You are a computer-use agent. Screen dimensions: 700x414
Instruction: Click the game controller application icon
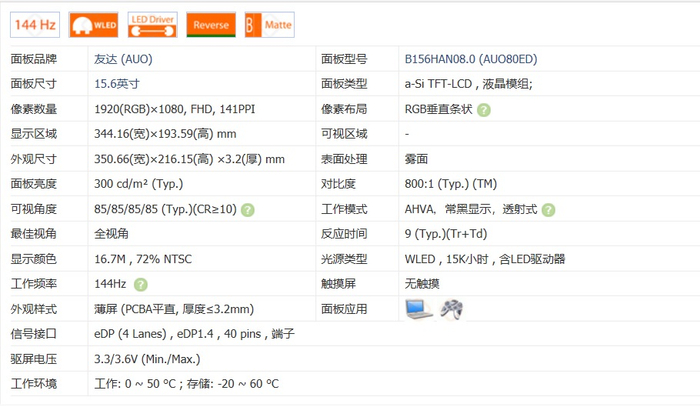click(451, 309)
